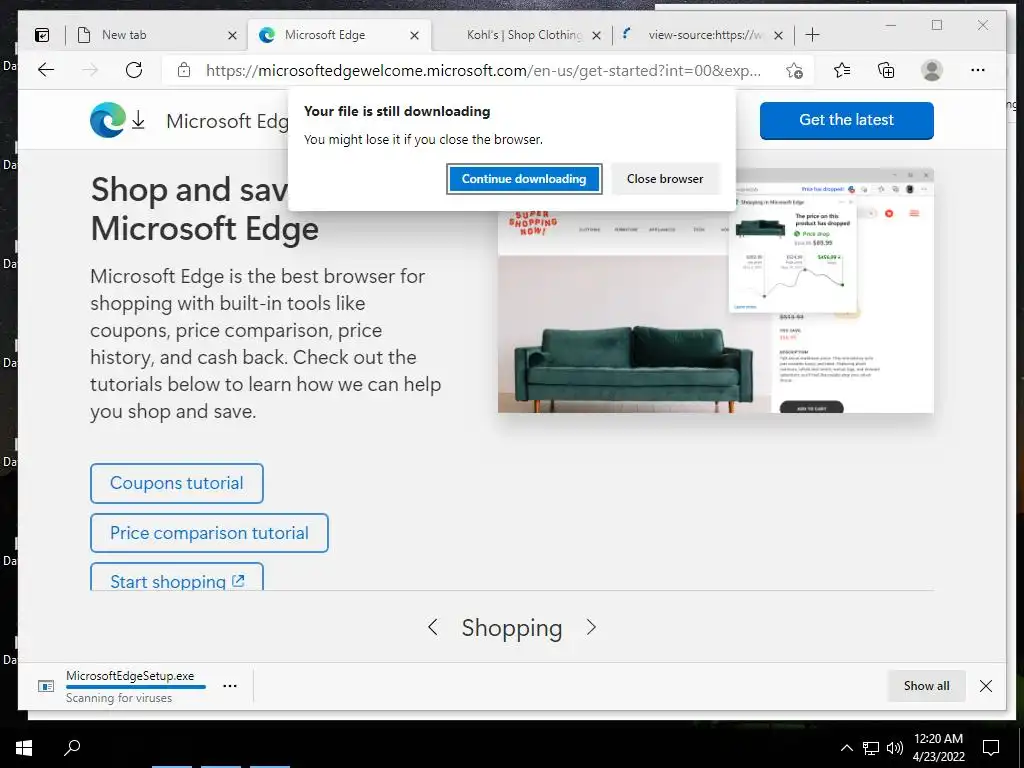Viewport: 1024px width, 768px height.
Task: Open the Favorites list icon
Action: [842, 70]
